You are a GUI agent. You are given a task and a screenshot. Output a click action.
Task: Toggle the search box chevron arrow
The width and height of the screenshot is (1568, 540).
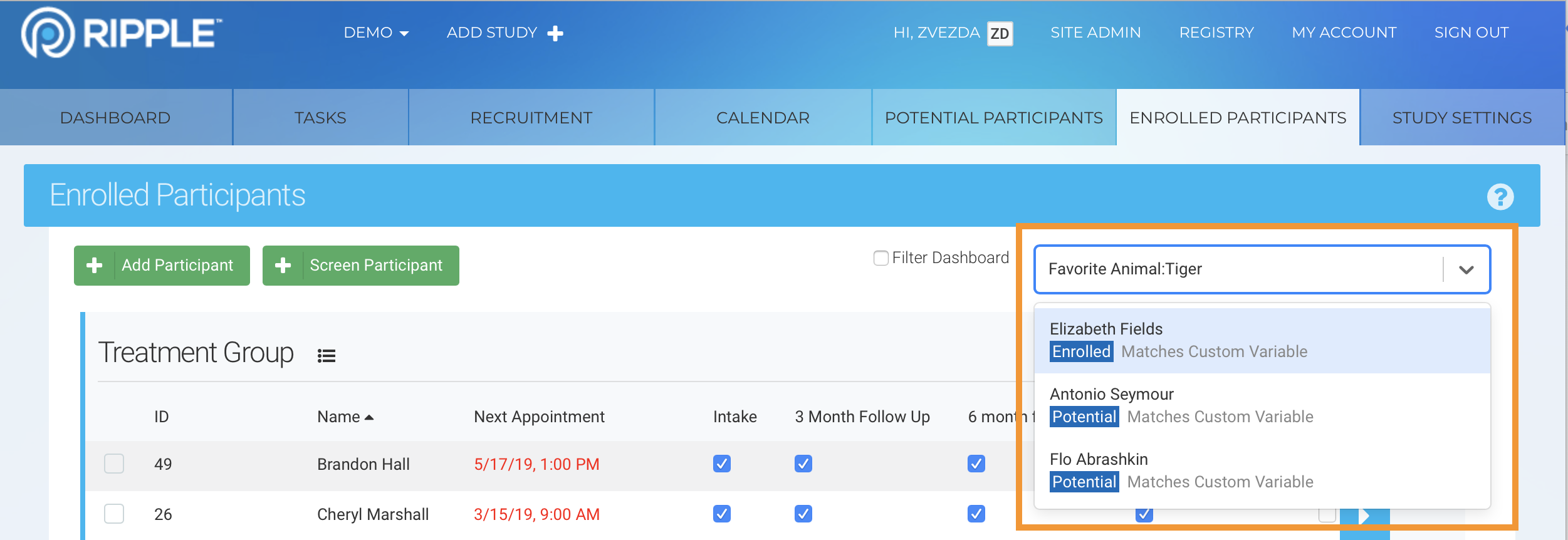(x=1466, y=269)
